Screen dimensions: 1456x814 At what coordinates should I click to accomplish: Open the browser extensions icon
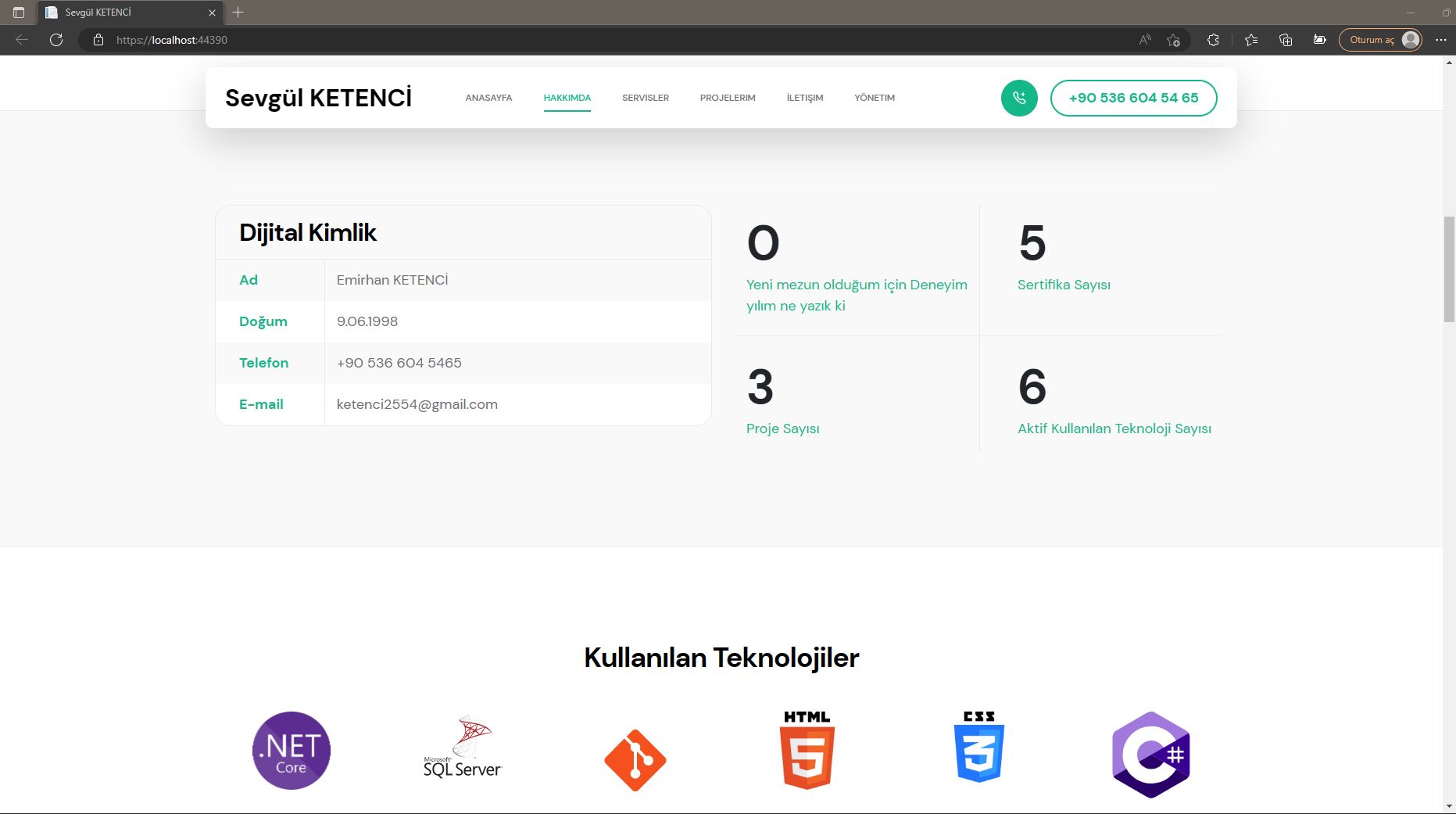click(1213, 40)
